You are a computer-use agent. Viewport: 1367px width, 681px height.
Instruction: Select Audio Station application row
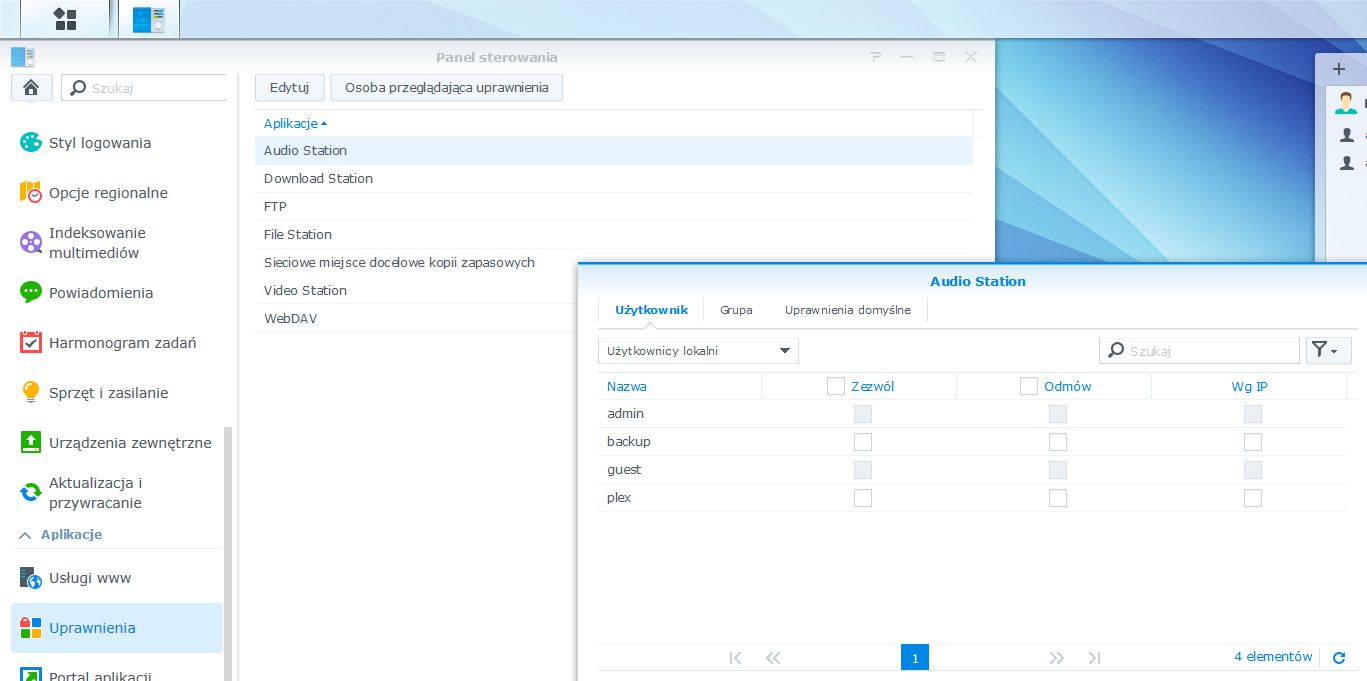614,151
